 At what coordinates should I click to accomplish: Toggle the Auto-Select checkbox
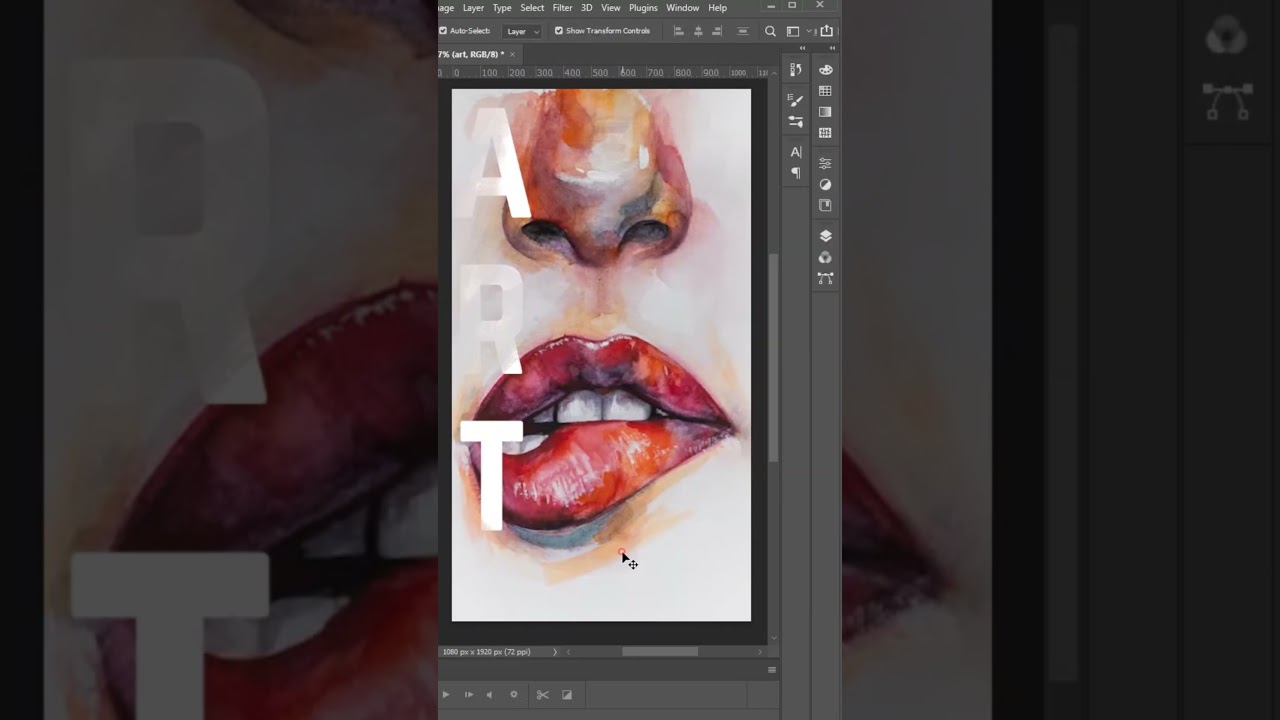tap(443, 31)
